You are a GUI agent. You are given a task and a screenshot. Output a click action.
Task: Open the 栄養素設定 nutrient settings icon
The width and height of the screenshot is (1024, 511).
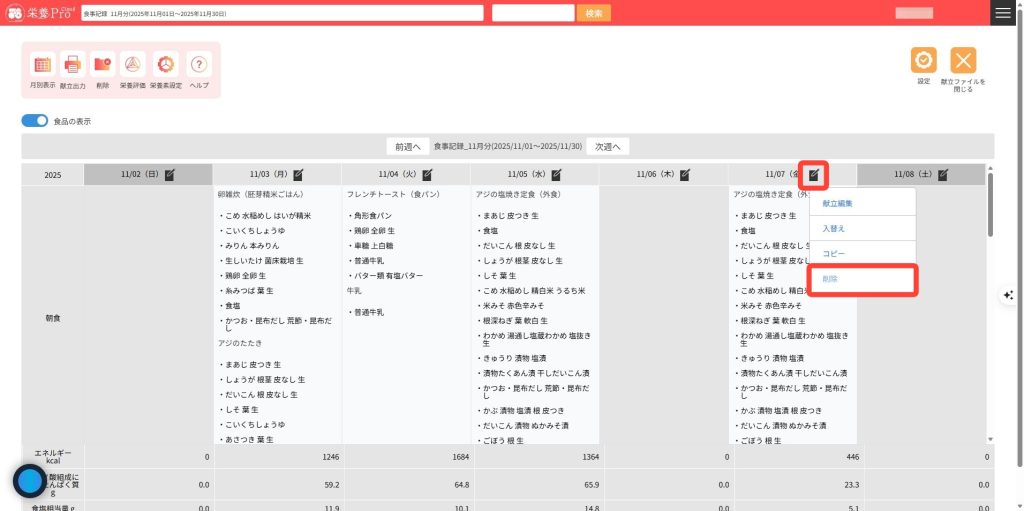tap(166, 65)
